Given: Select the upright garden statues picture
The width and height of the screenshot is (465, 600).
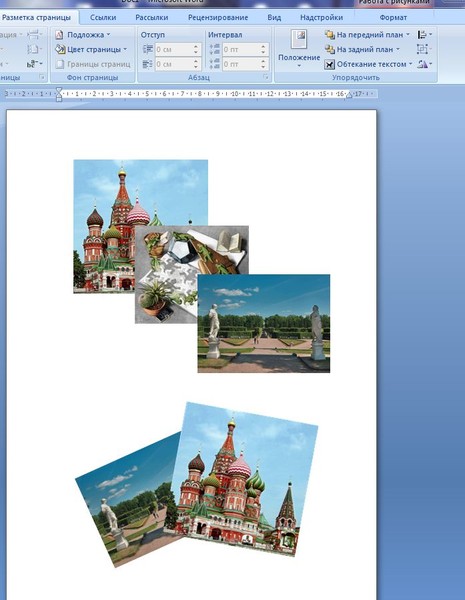Looking at the screenshot, I should pyautogui.click(x=264, y=323).
